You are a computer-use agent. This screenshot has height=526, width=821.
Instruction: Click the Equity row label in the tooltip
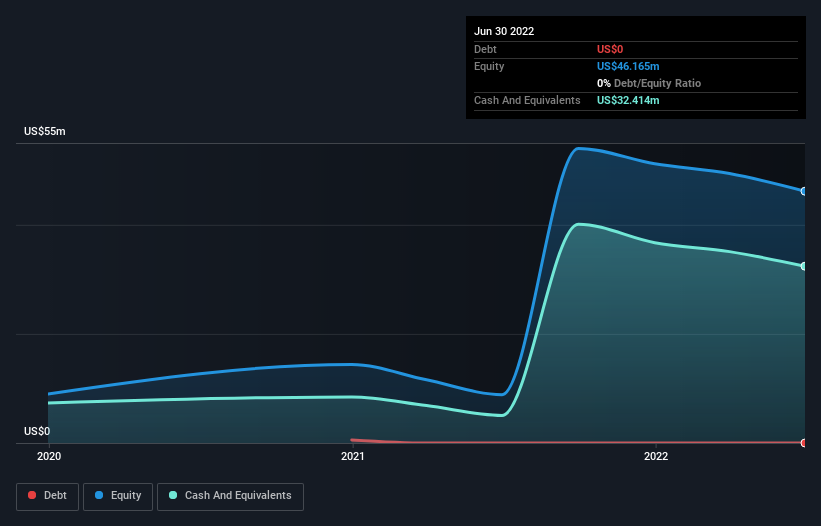[x=489, y=66]
